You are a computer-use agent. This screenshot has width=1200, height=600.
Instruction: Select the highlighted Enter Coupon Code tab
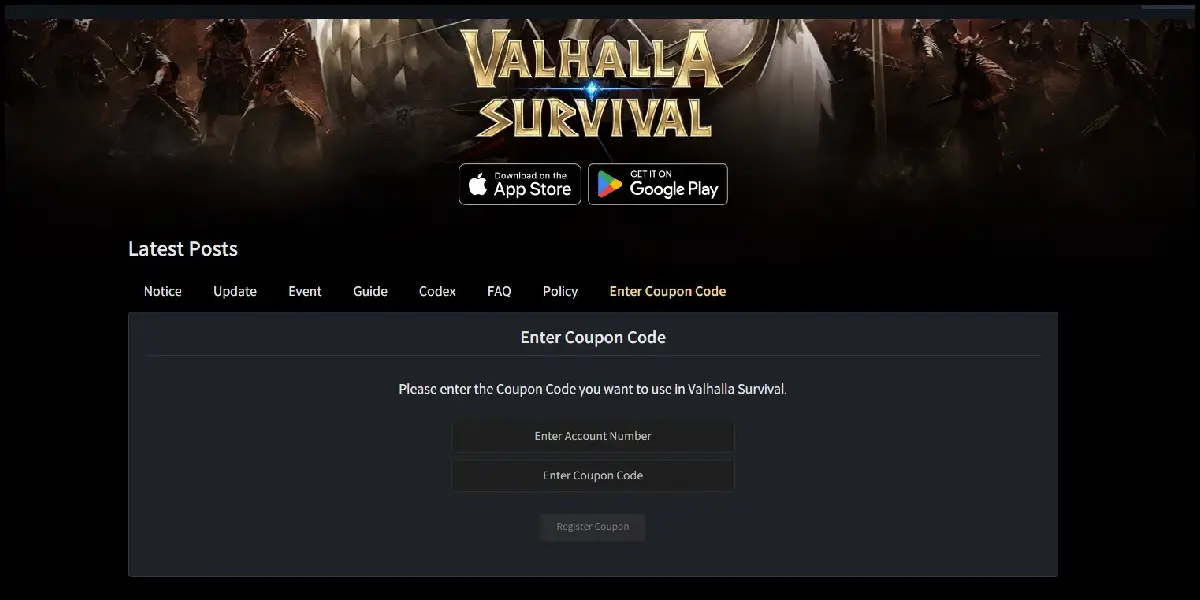(x=668, y=291)
